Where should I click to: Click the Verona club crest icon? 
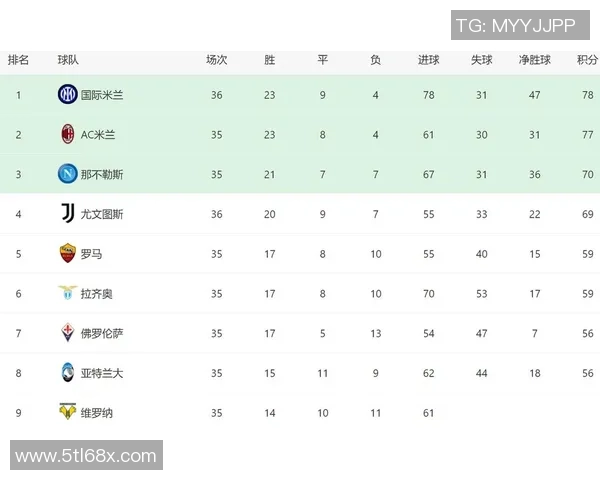click(x=67, y=412)
